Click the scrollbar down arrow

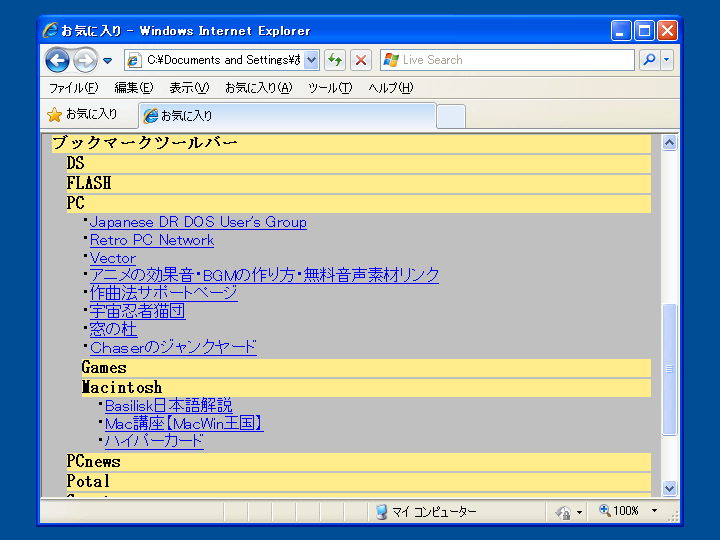tap(669, 489)
